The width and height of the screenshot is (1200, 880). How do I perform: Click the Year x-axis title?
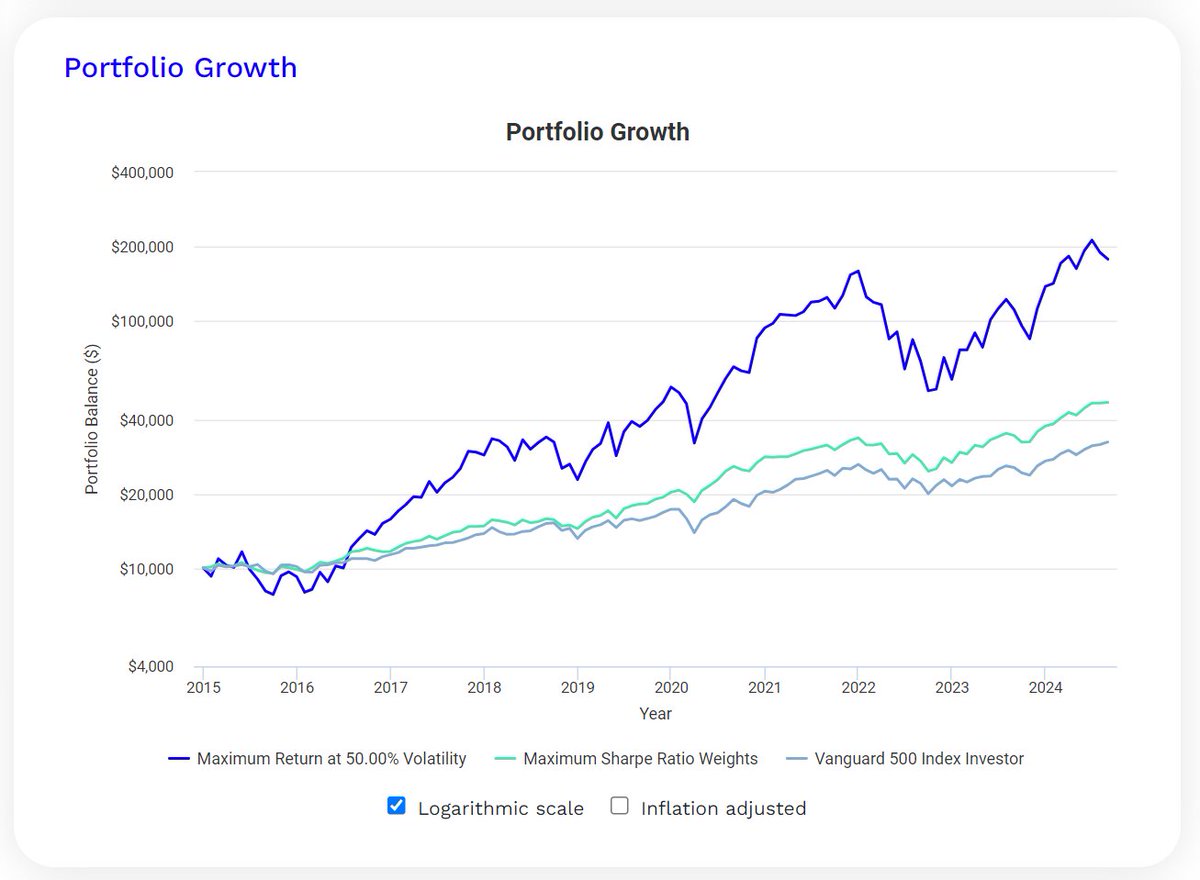pyautogui.click(x=656, y=714)
